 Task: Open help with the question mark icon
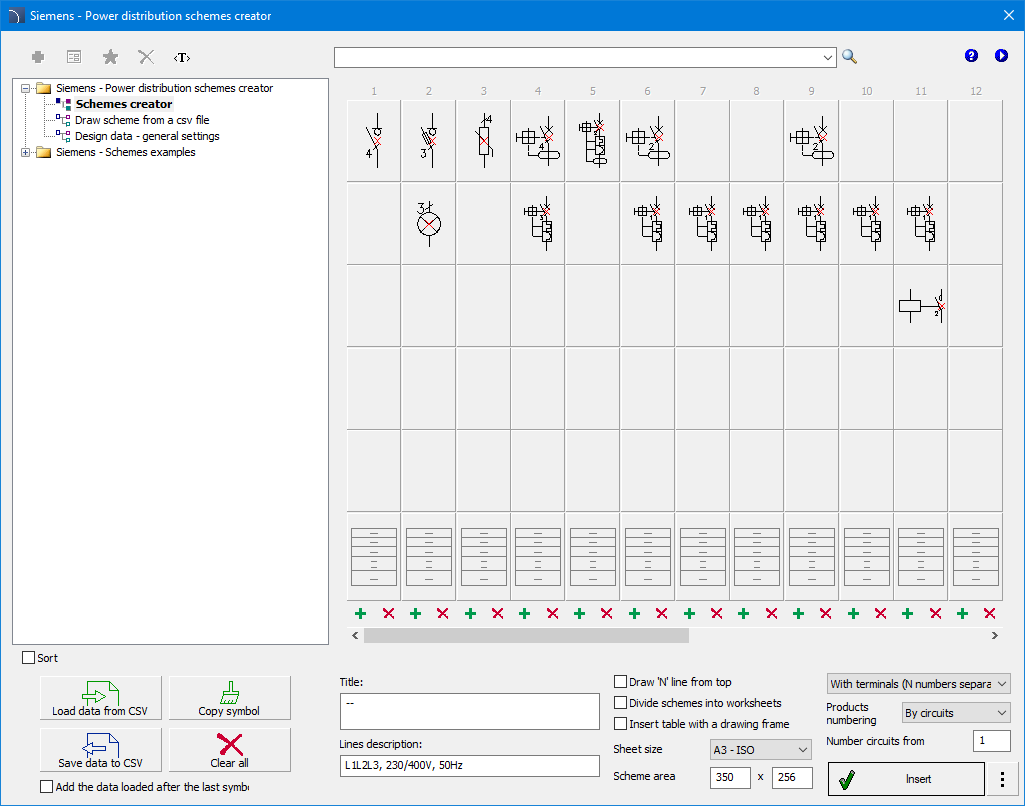tap(971, 56)
